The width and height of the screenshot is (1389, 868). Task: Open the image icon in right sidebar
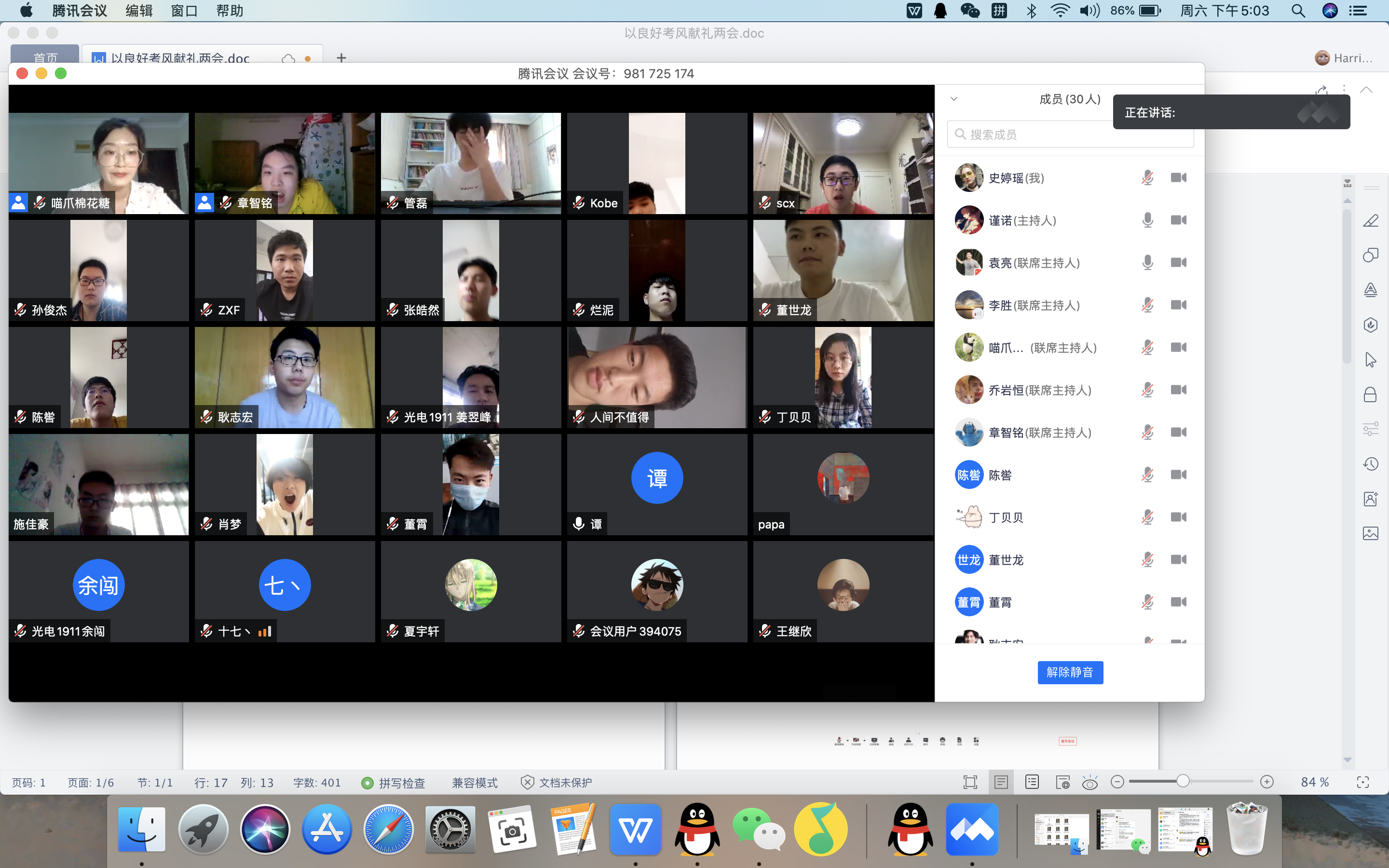[1370, 533]
